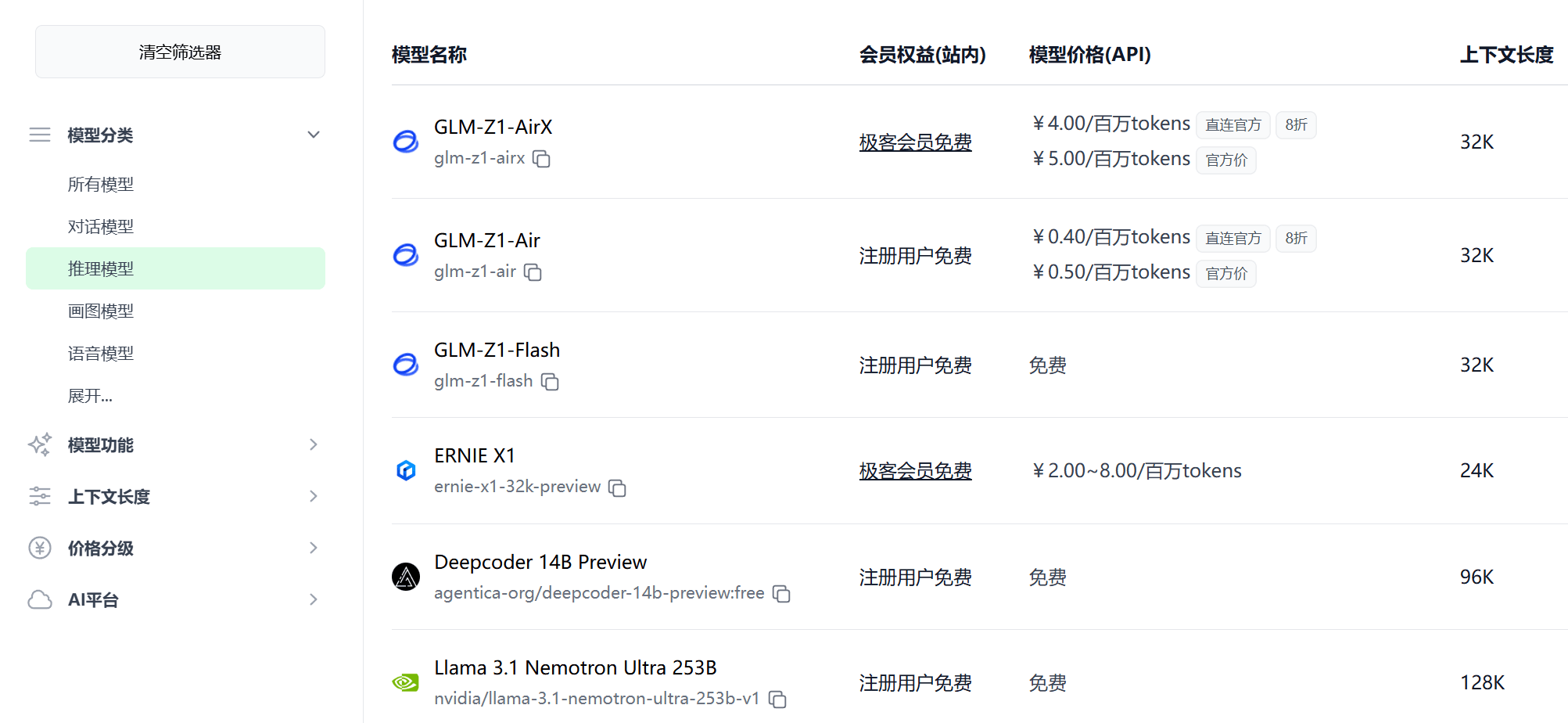
Task: Copy the nvidia llama-3.1-nemotron-ultra model ID
Action: pyautogui.click(x=777, y=700)
